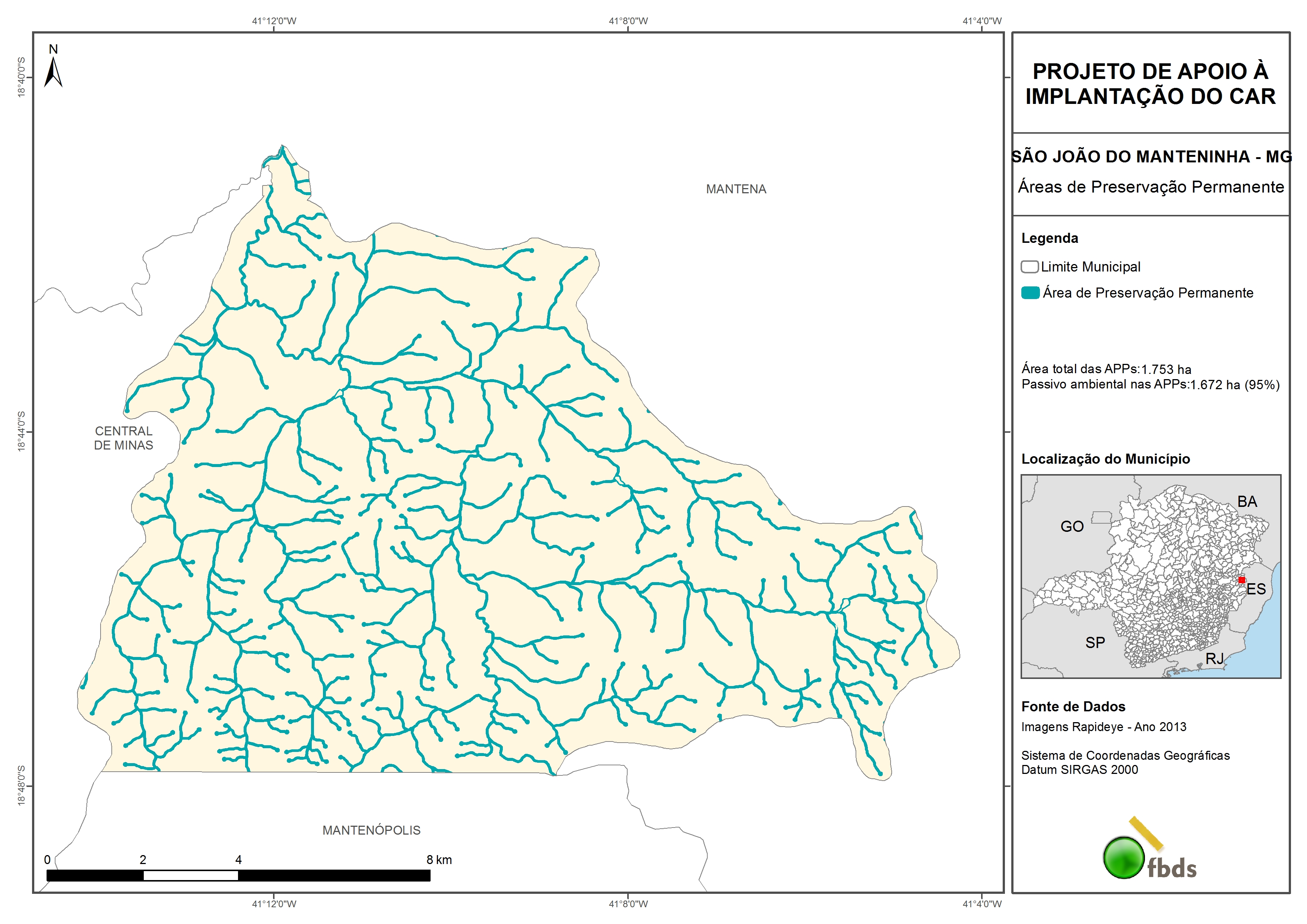The image size is (1307, 924).
Task: Click the Limite Municipal legend symbol
Action: (1029, 267)
